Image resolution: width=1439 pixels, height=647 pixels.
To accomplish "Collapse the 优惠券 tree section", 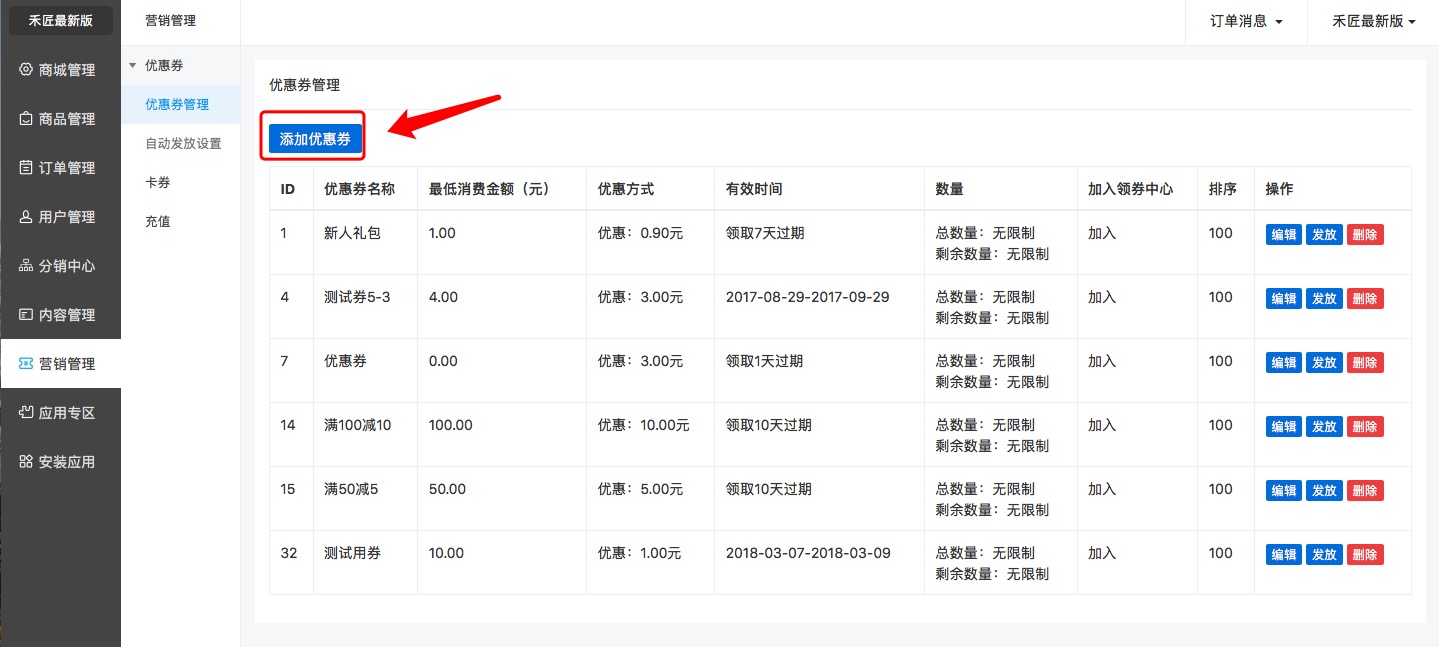I will pyautogui.click(x=133, y=66).
